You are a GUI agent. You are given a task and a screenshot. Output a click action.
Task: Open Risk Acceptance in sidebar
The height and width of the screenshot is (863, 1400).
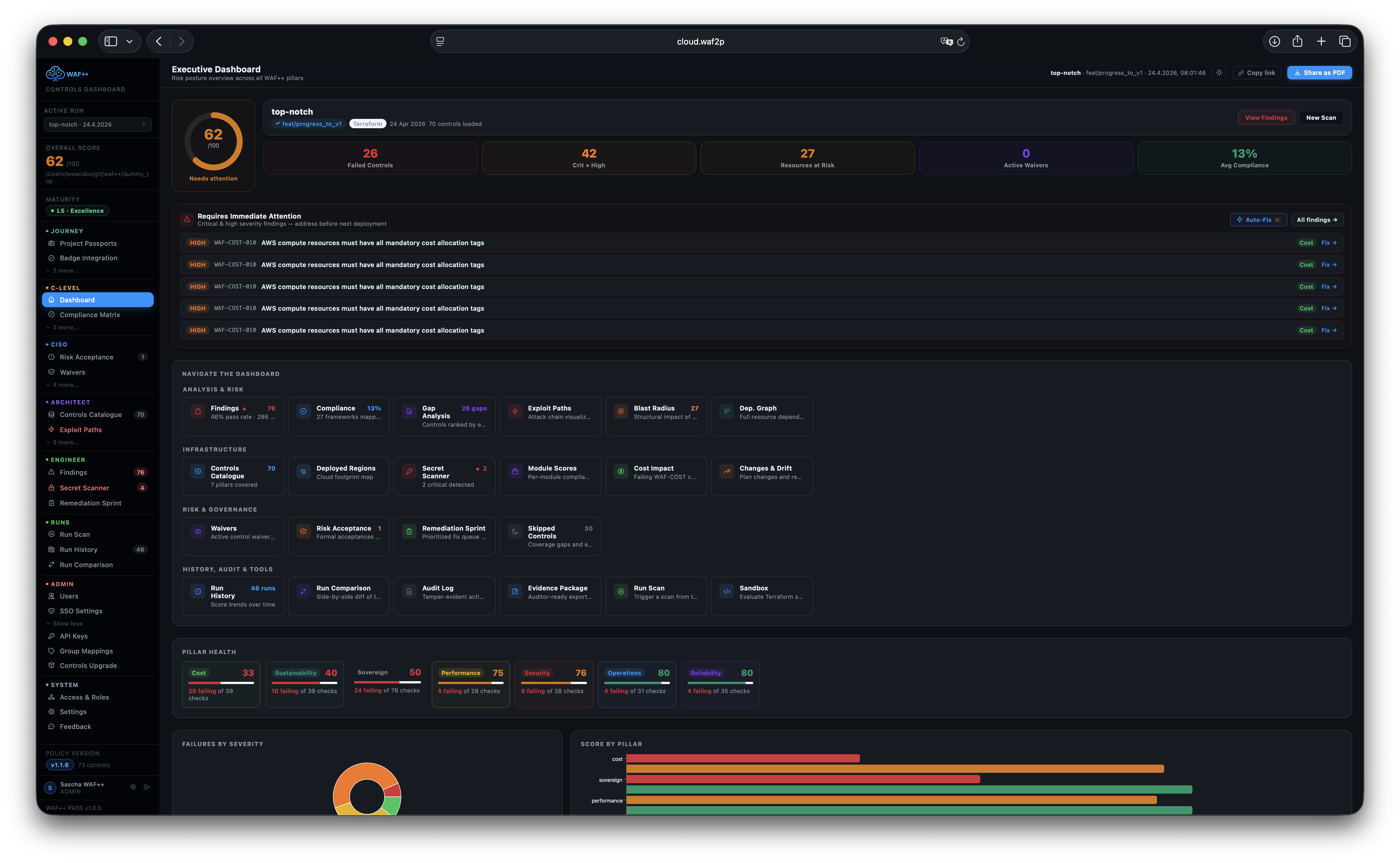pos(98,357)
